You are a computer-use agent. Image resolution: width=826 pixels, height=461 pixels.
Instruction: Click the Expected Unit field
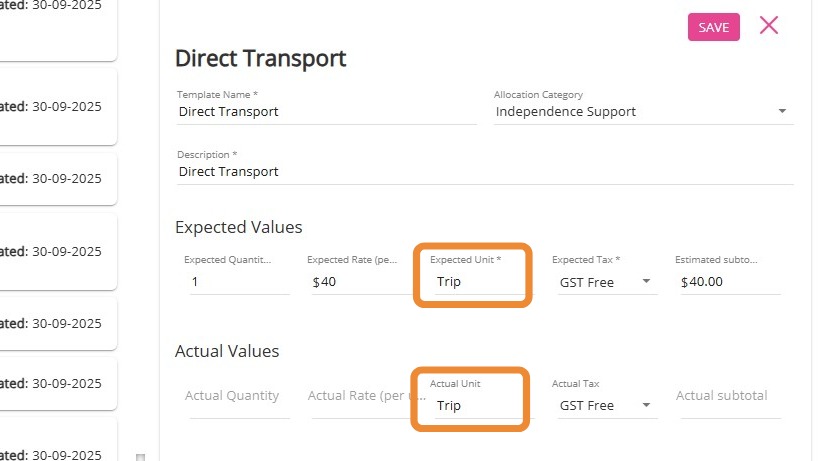[472, 282]
